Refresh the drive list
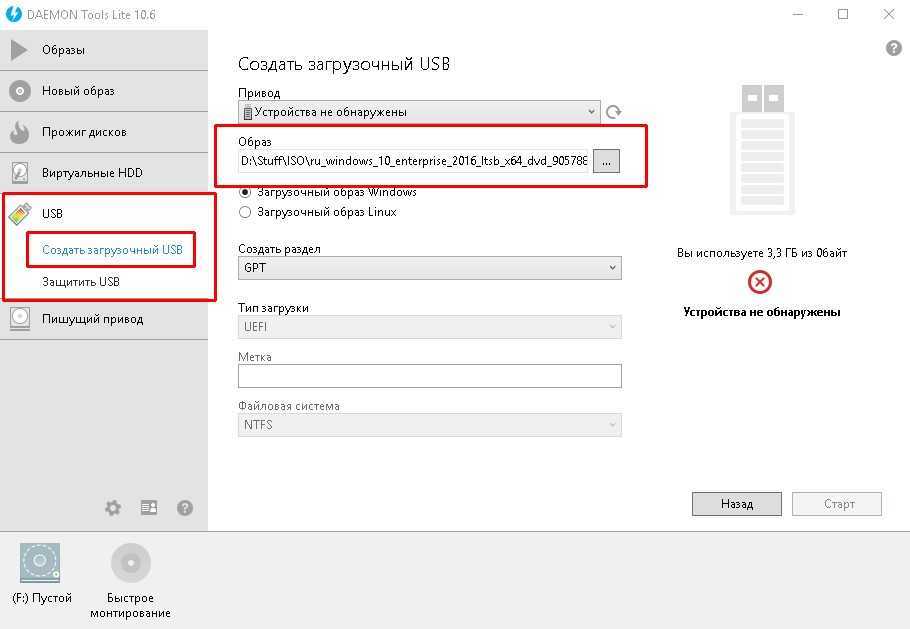 (613, 111)
